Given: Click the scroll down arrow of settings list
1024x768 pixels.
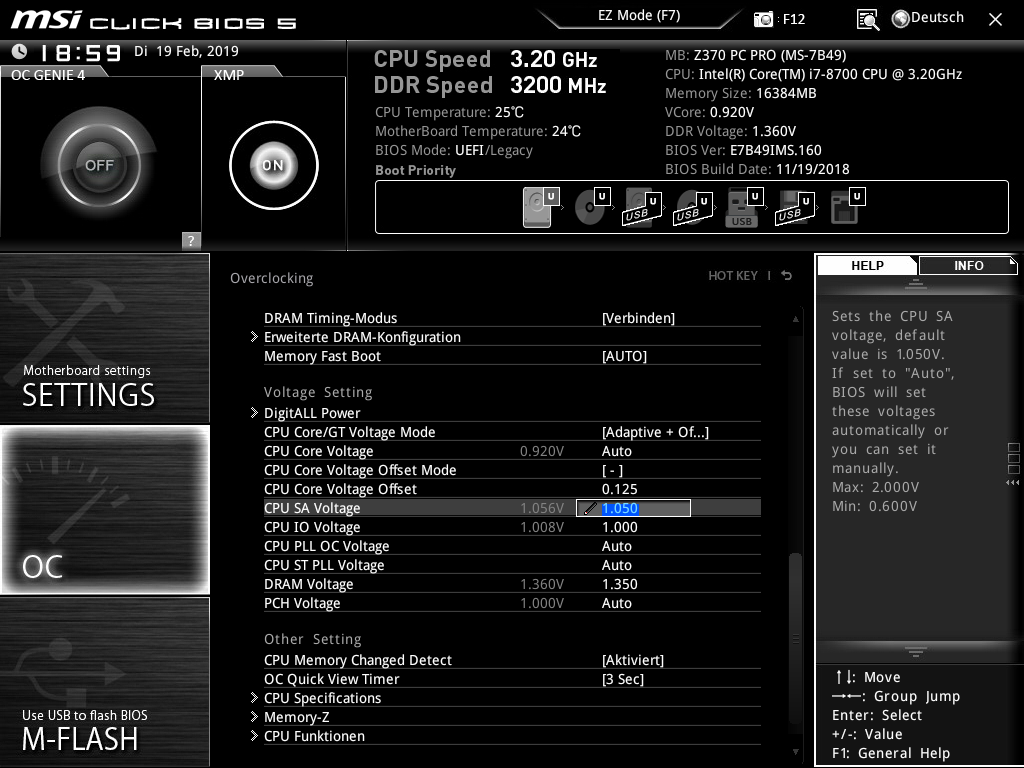Looking at the screenshot, I should tap(795, 752).
